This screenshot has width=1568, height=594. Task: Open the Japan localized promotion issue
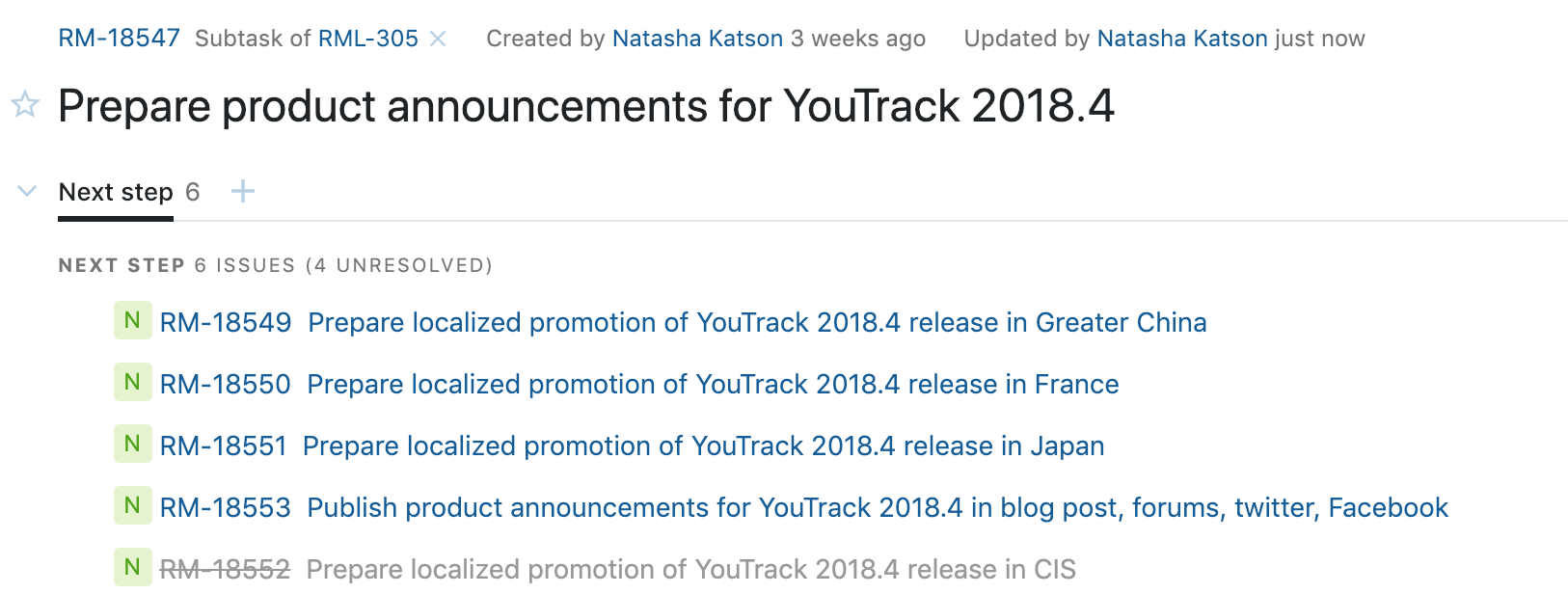[703, 445]
